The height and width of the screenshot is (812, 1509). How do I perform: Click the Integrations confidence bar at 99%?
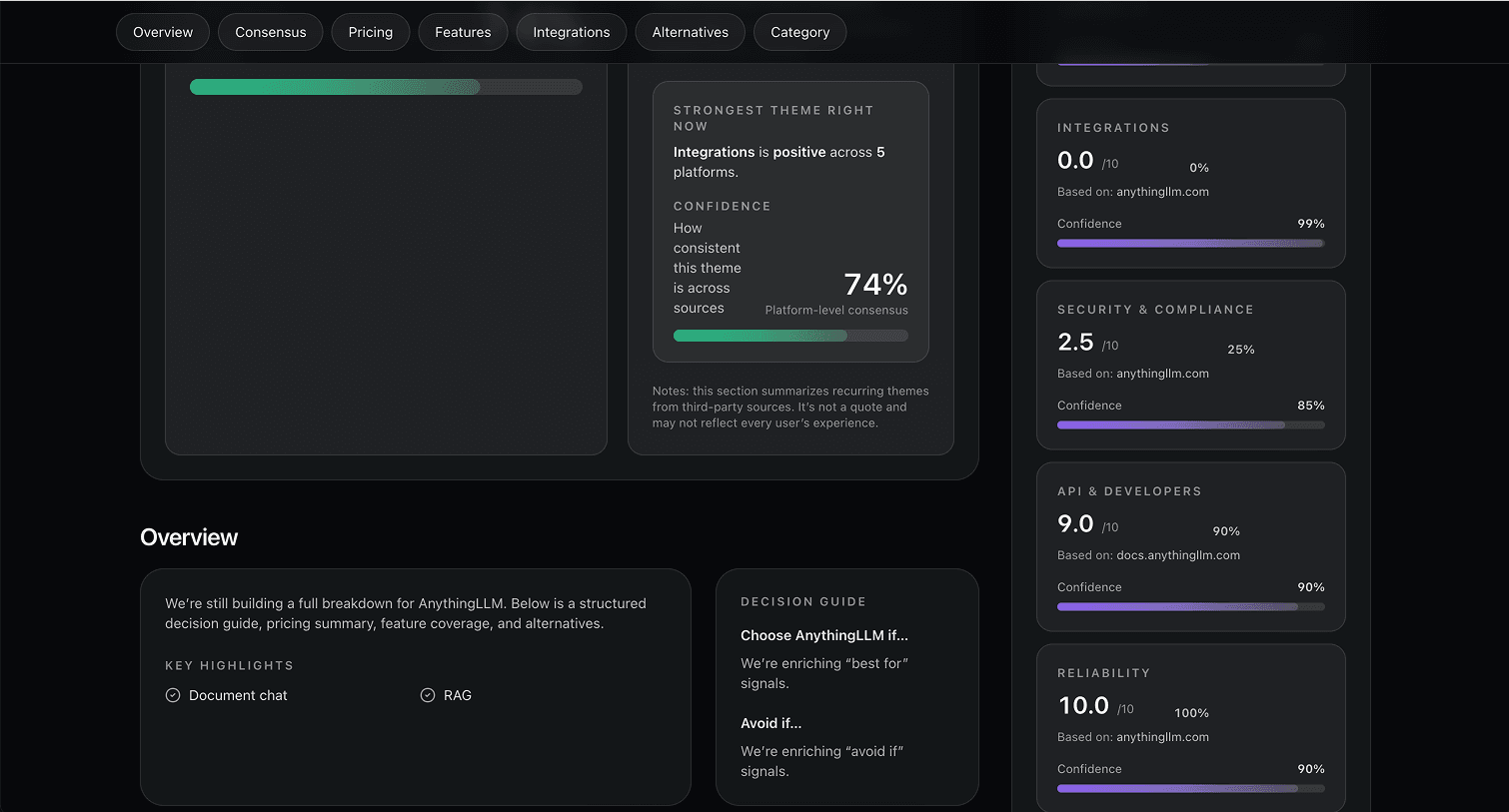point(1190,243)
